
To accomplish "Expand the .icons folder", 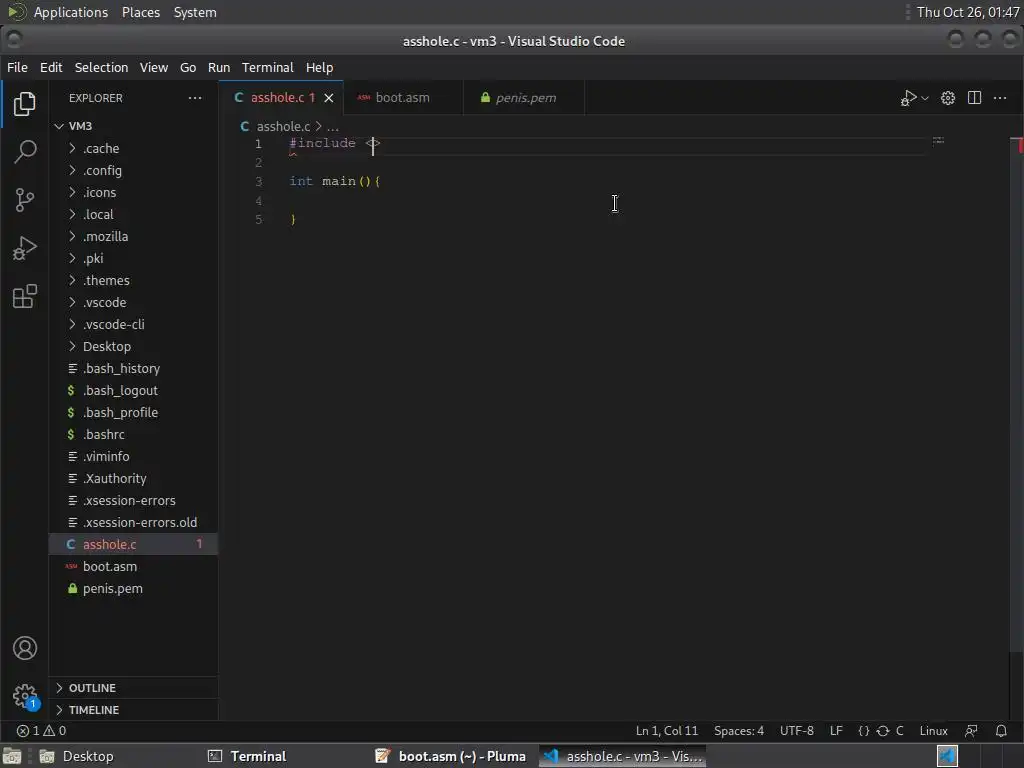I will click(x=133, y=193).
